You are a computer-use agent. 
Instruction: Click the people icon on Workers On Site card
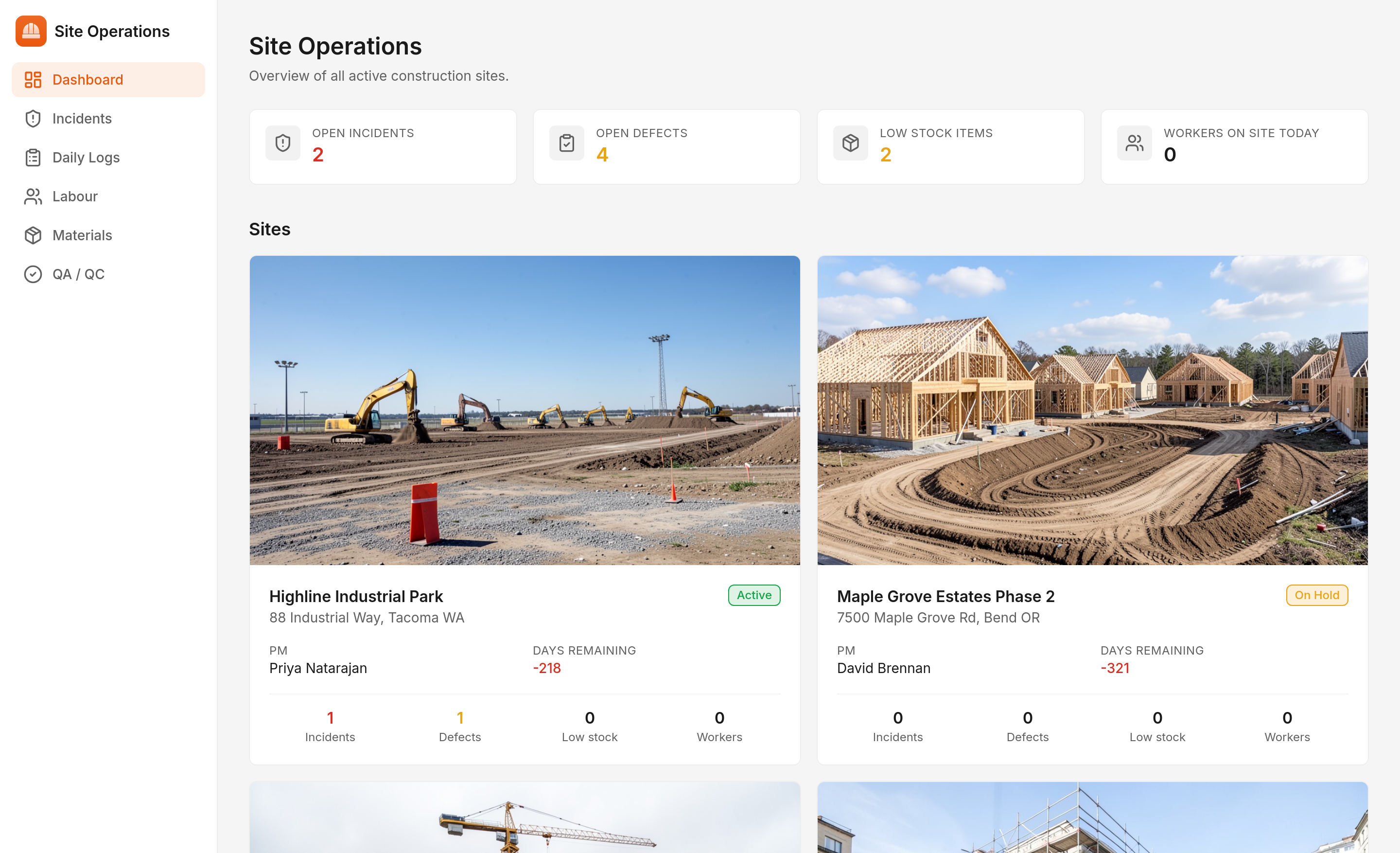point(1135,143)
